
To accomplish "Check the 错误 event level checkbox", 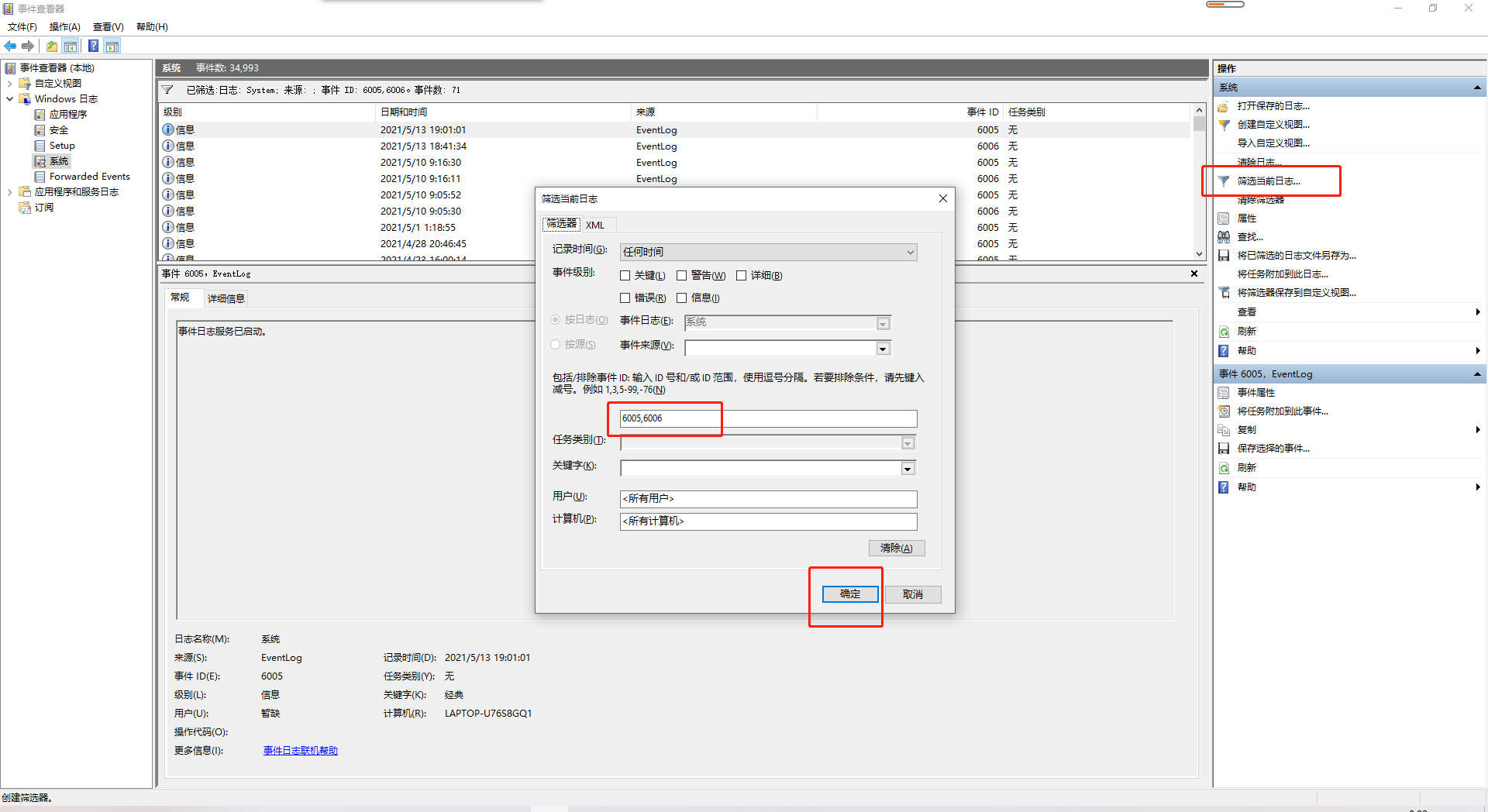I will pos(625,298).
